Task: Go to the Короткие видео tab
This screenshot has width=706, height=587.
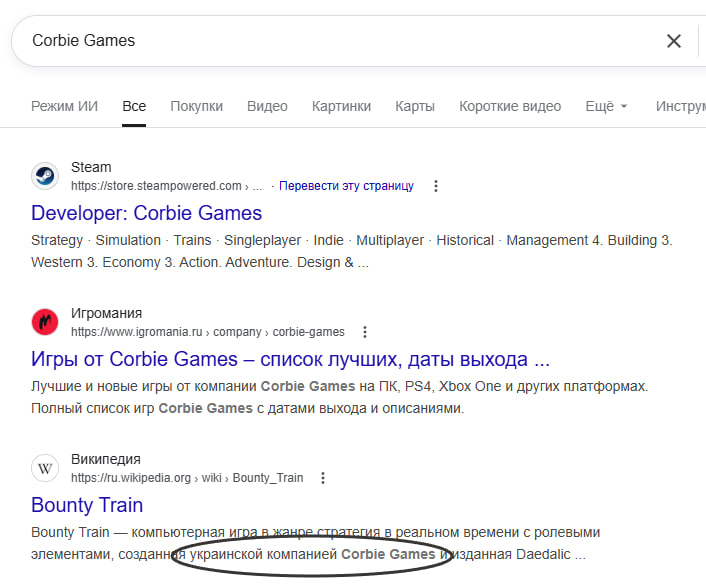Action: 510,106
